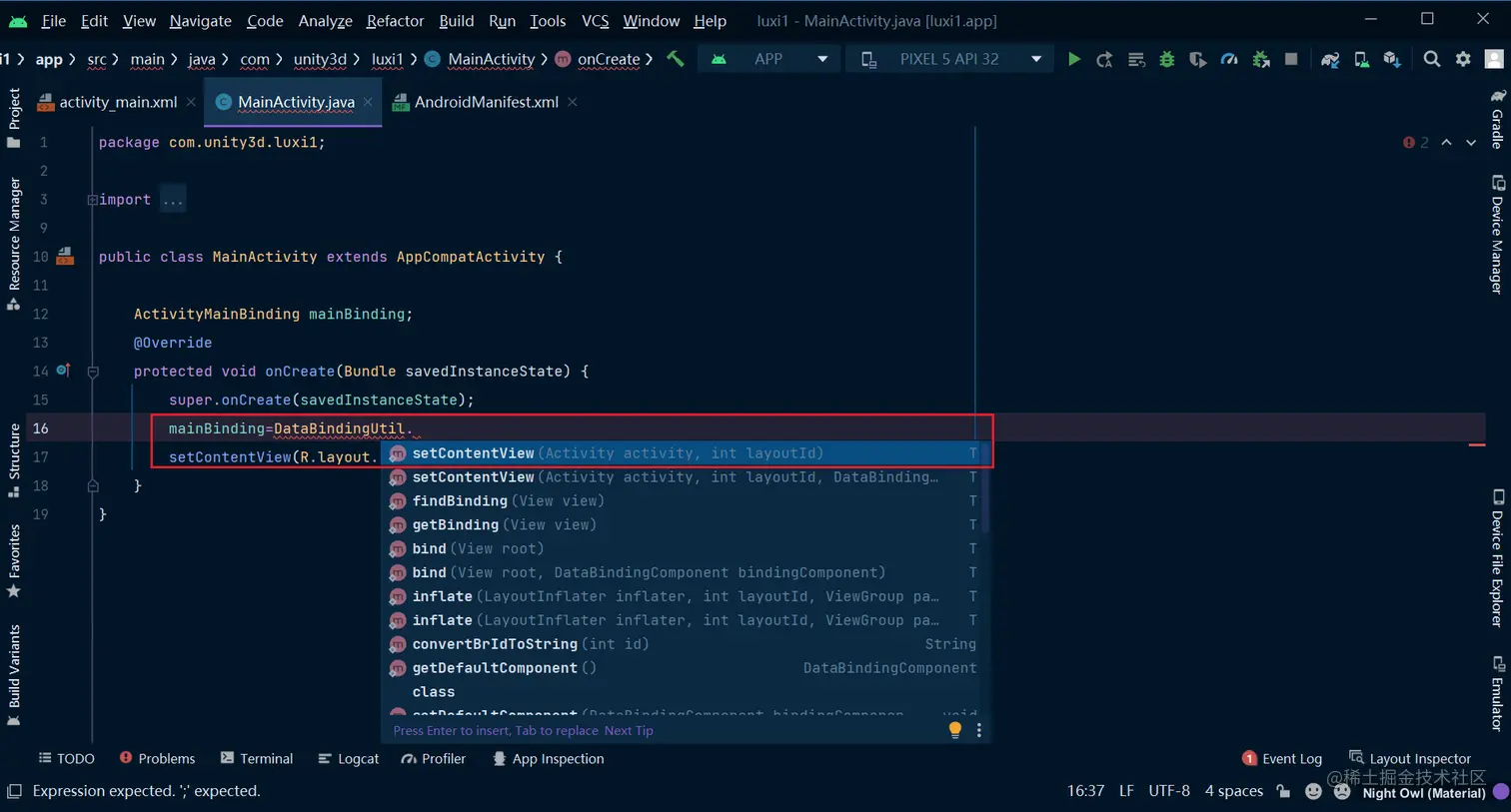Image resolution: width=1511 pixels, height=812 pixels.
Task: Click the override gutter icon on line 14
Action: point(63,370)
